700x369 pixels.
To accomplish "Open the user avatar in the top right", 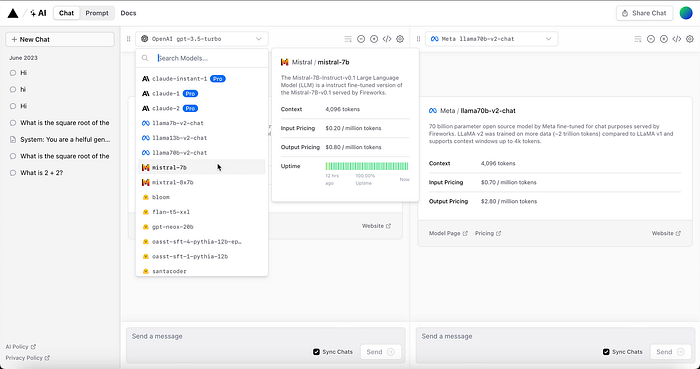I will pyautogui.click(x=686, y=13).
